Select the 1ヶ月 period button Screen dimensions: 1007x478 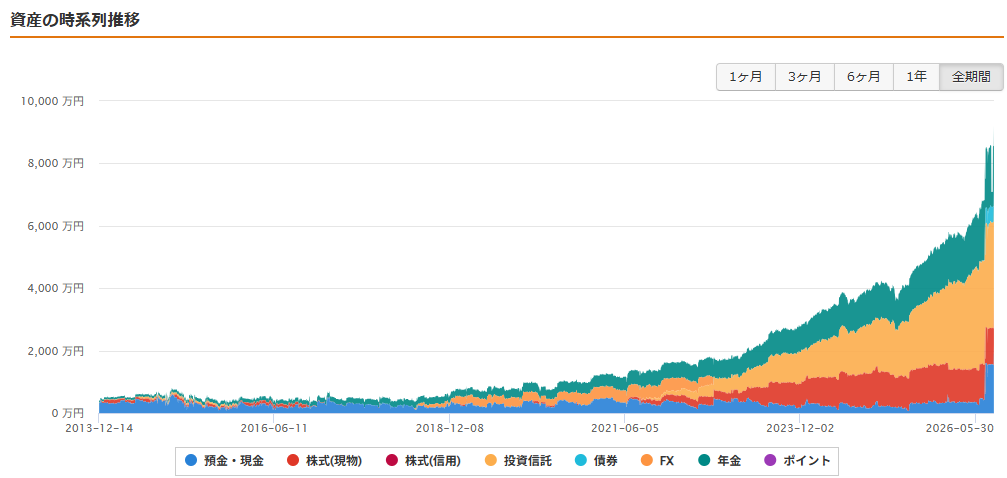pyautogui.click(x=746, y=77)
